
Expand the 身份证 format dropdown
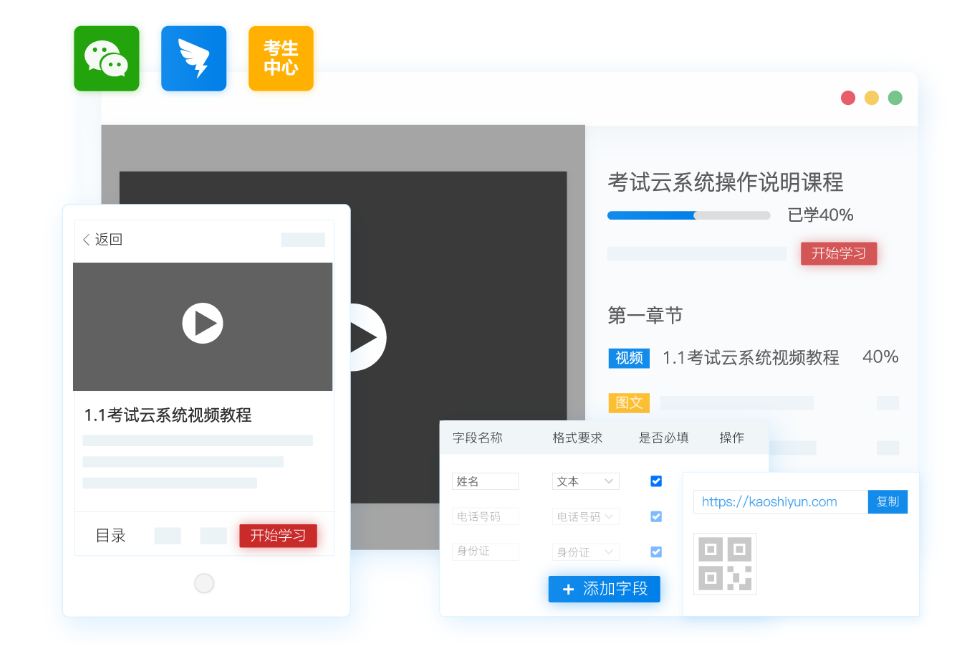tap(586, 552)
